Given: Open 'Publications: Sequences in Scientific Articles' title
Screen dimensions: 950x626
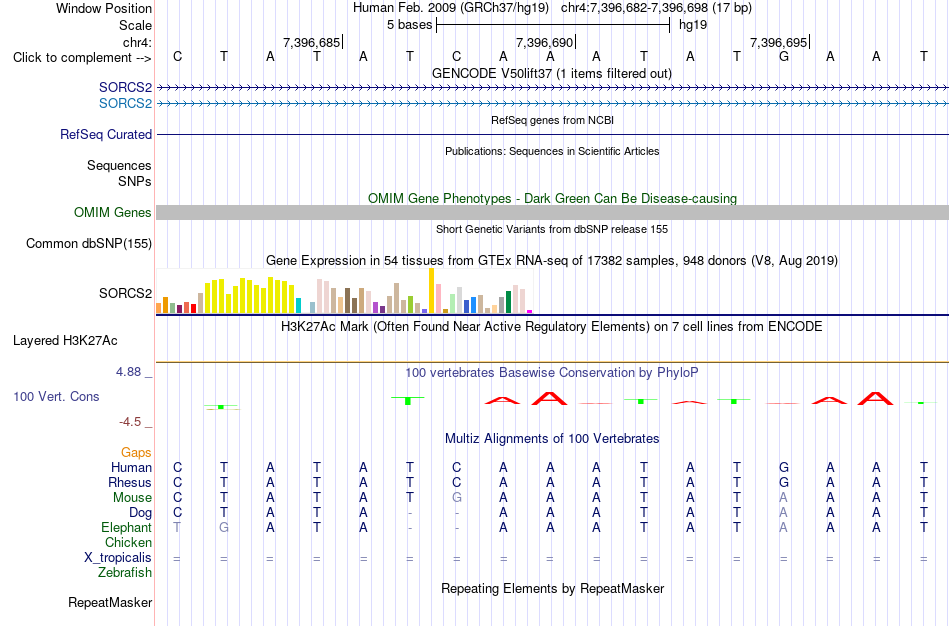Looking at the screenshot, I should point(552,151).
